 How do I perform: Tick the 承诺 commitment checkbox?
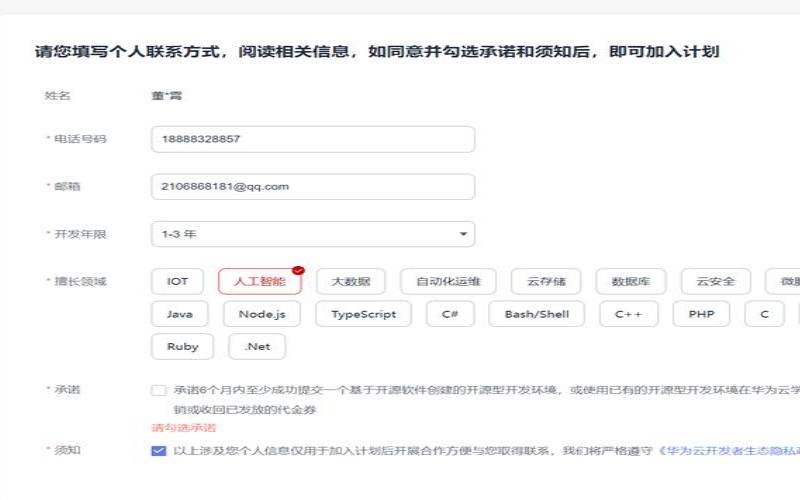point(159,390)
